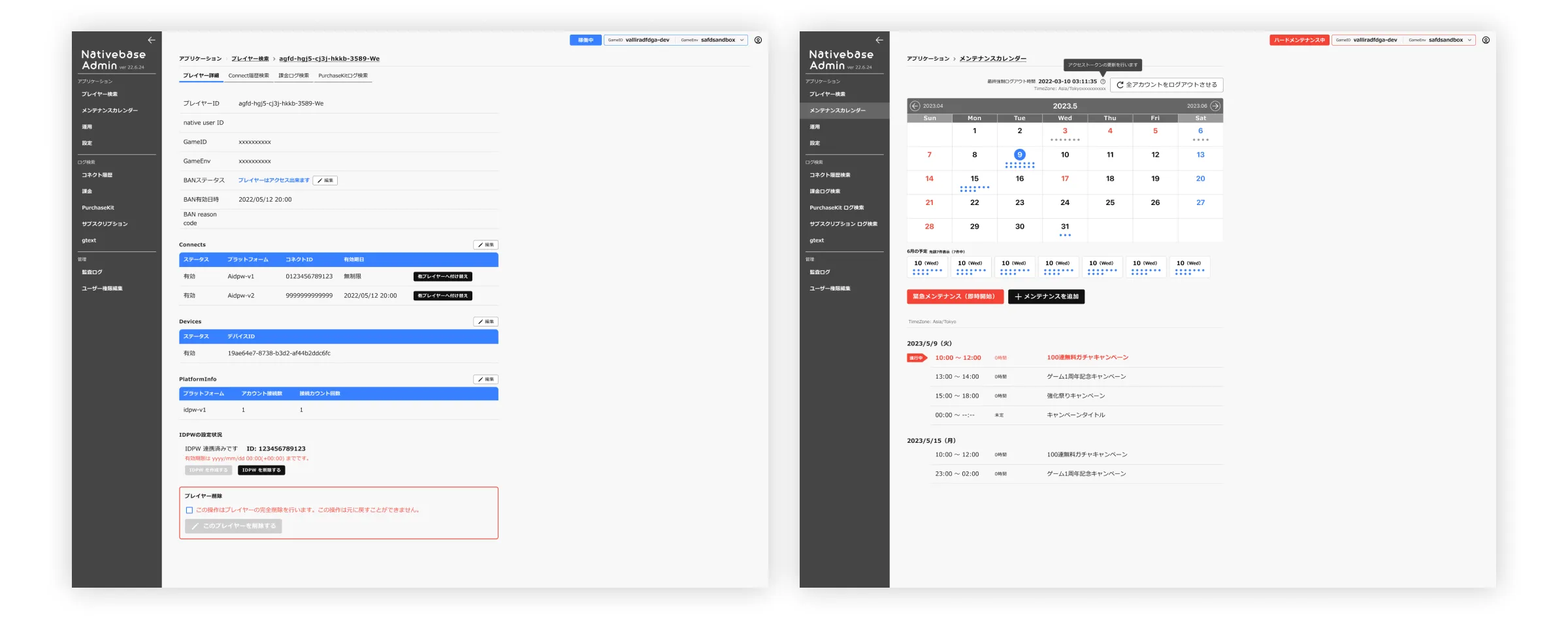This screenshot has width=1568, height=619.
Task: Switch to Connect履歴検索 tab
Action: coord(248,76)
